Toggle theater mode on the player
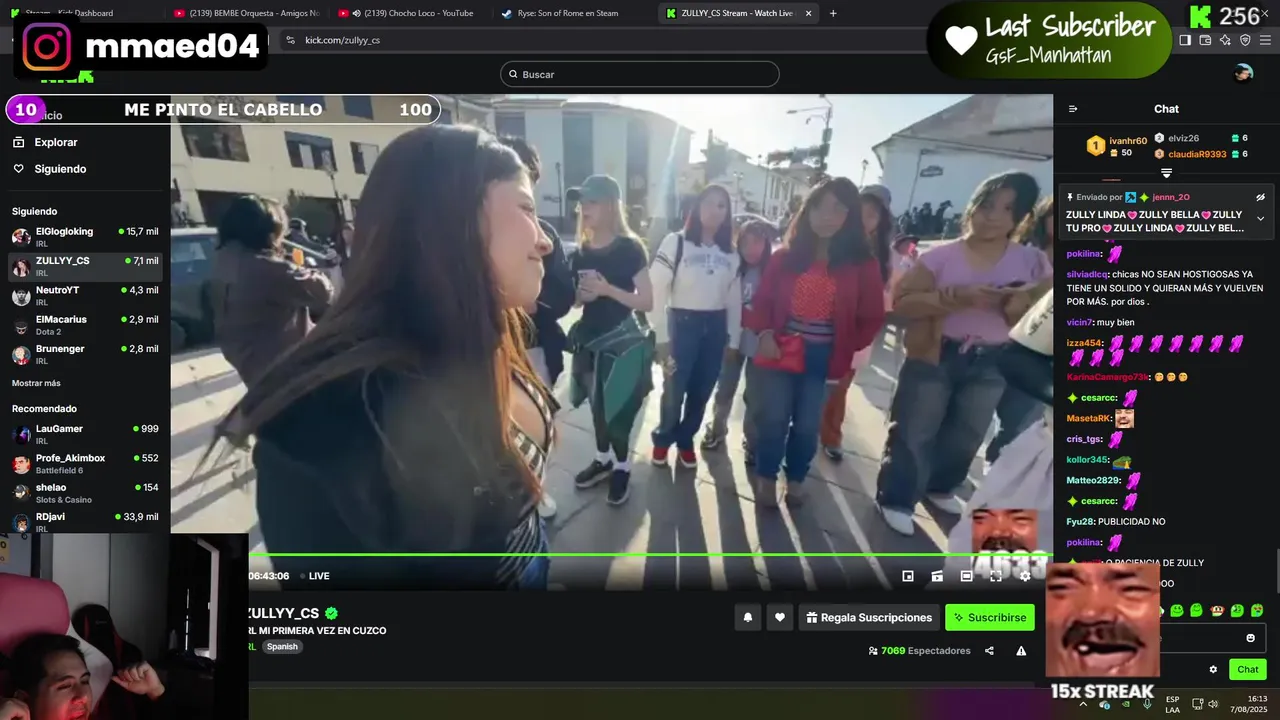The image size is (1280, 720). (966, 576)
